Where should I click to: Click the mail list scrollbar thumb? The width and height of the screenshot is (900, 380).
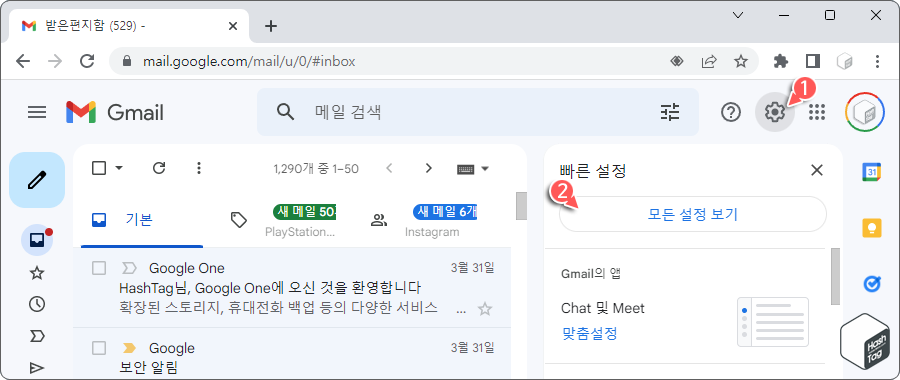(x=521, y=205)
